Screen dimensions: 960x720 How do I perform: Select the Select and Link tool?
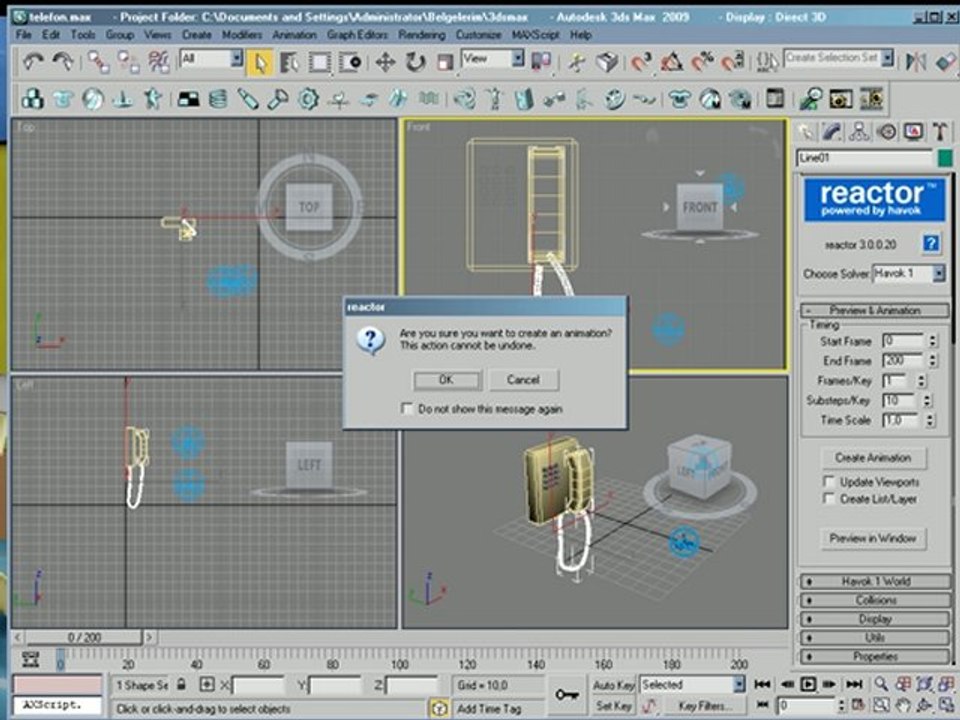[98, 62]
